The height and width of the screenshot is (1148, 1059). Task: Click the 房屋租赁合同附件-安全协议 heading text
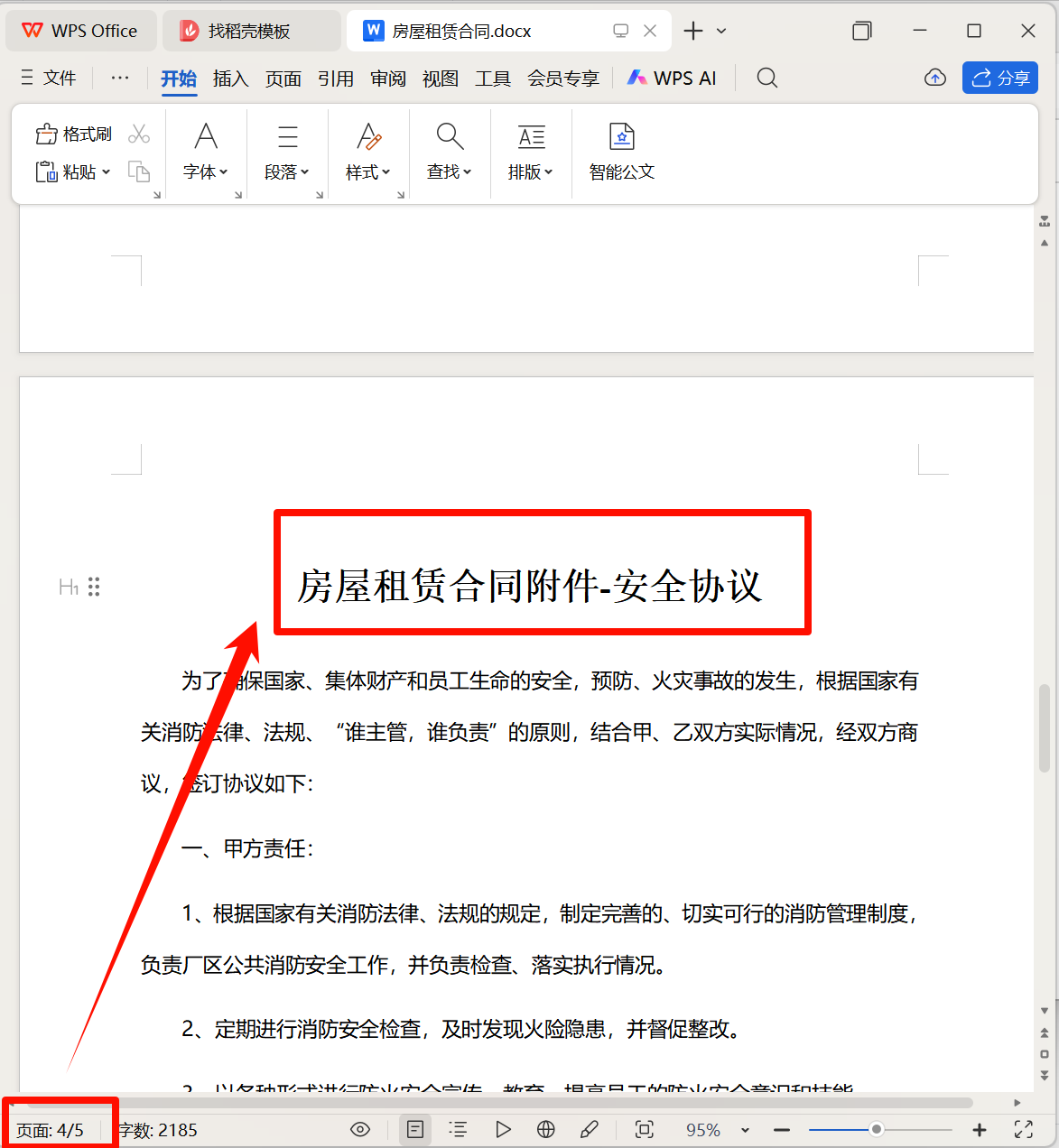click(x=530, y=586)
